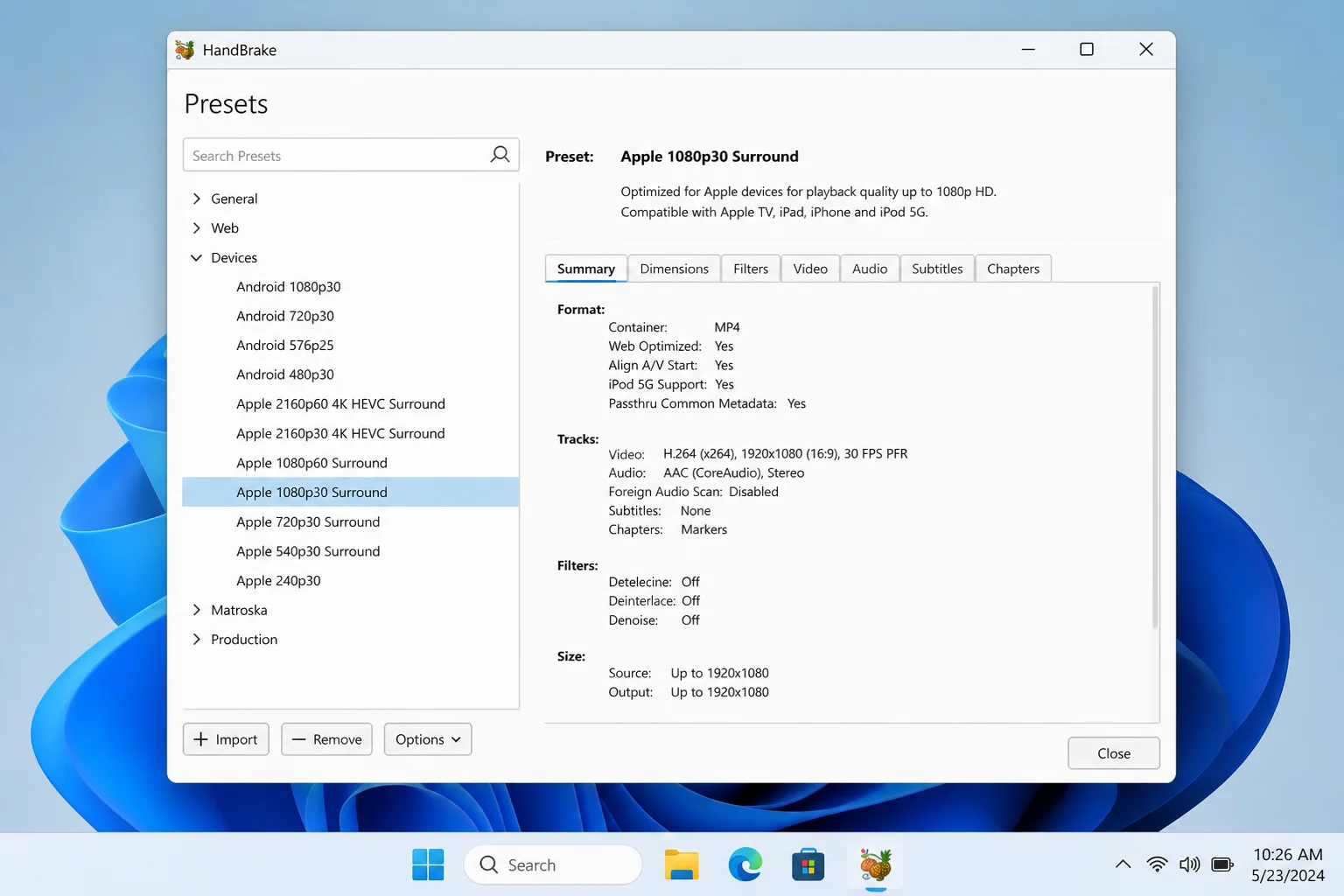Click the search magnifier icon in Presets

[500, 155]
